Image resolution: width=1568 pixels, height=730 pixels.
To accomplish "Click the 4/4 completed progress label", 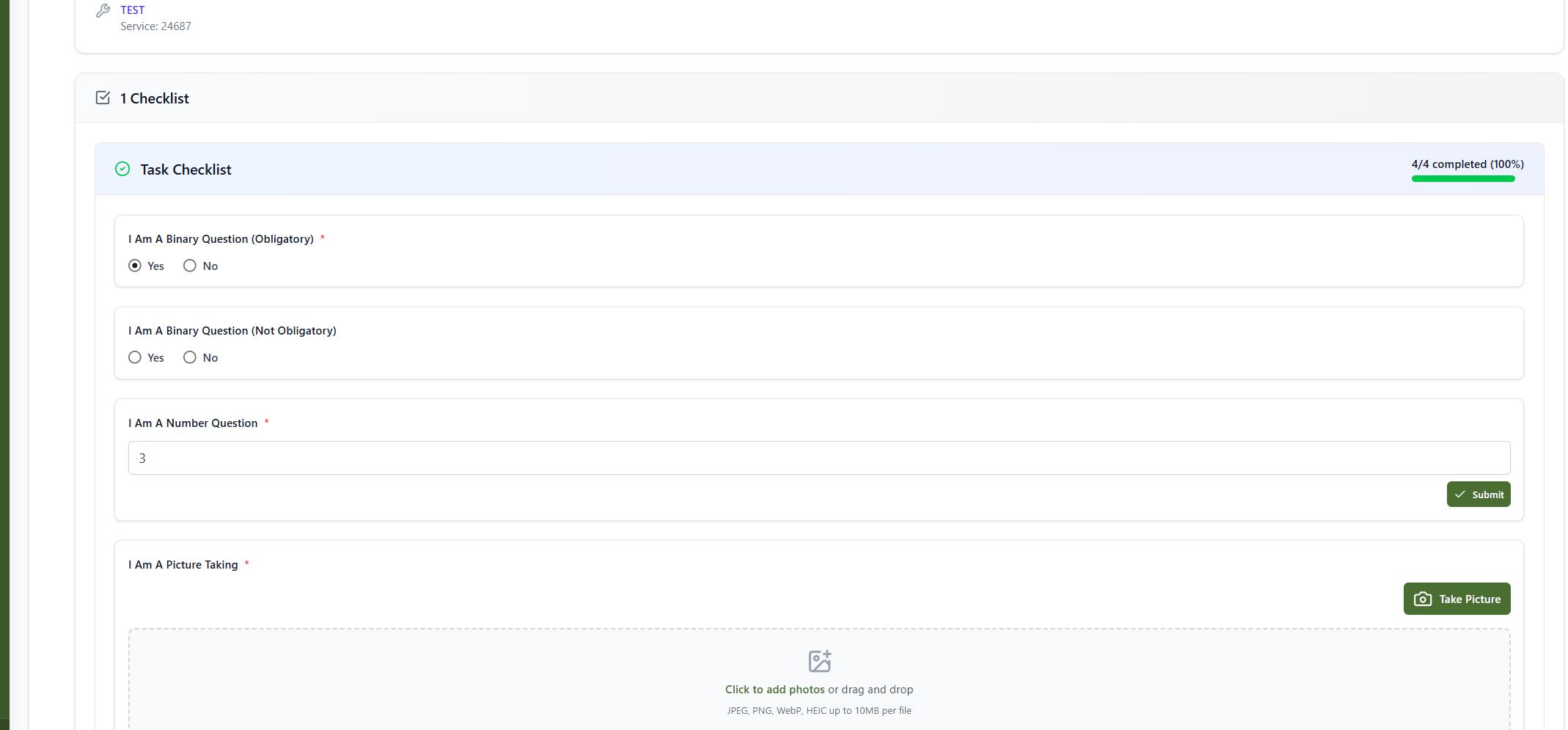I will coord(1468,164).
